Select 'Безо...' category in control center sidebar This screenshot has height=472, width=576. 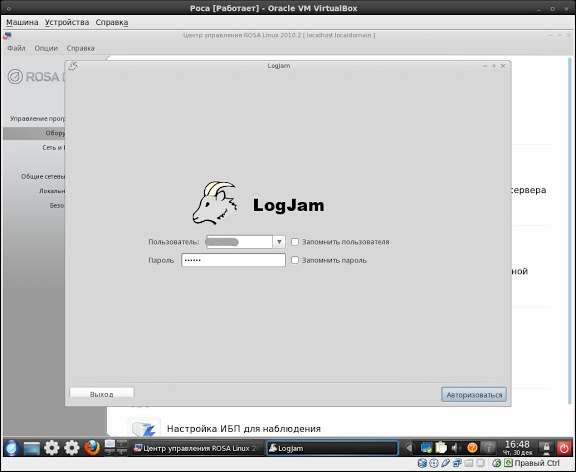pyautogui.click(x=57, y=205)
